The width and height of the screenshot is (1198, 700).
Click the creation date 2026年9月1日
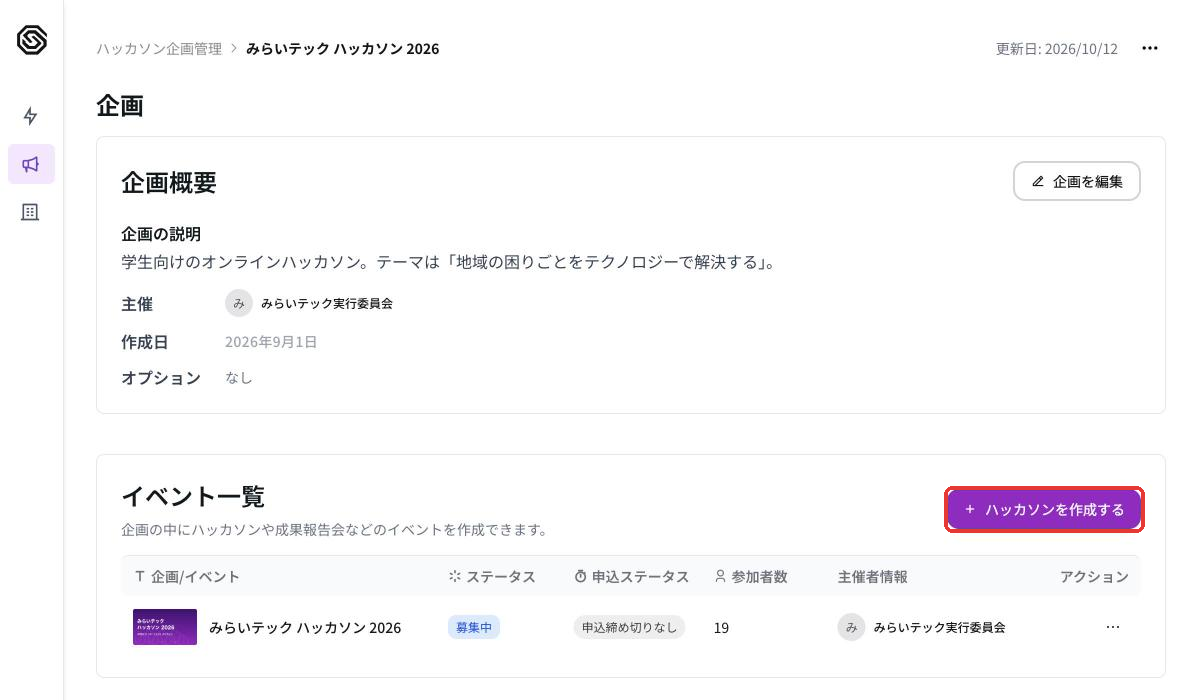[270, 342]
